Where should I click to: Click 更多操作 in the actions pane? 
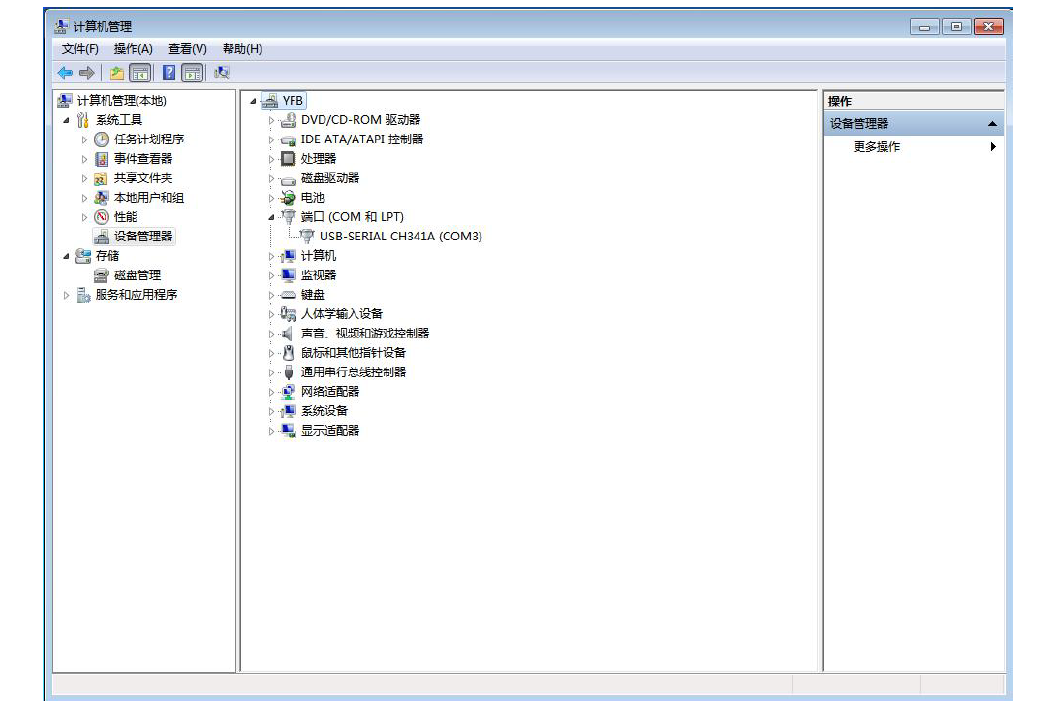coord(877,147)
